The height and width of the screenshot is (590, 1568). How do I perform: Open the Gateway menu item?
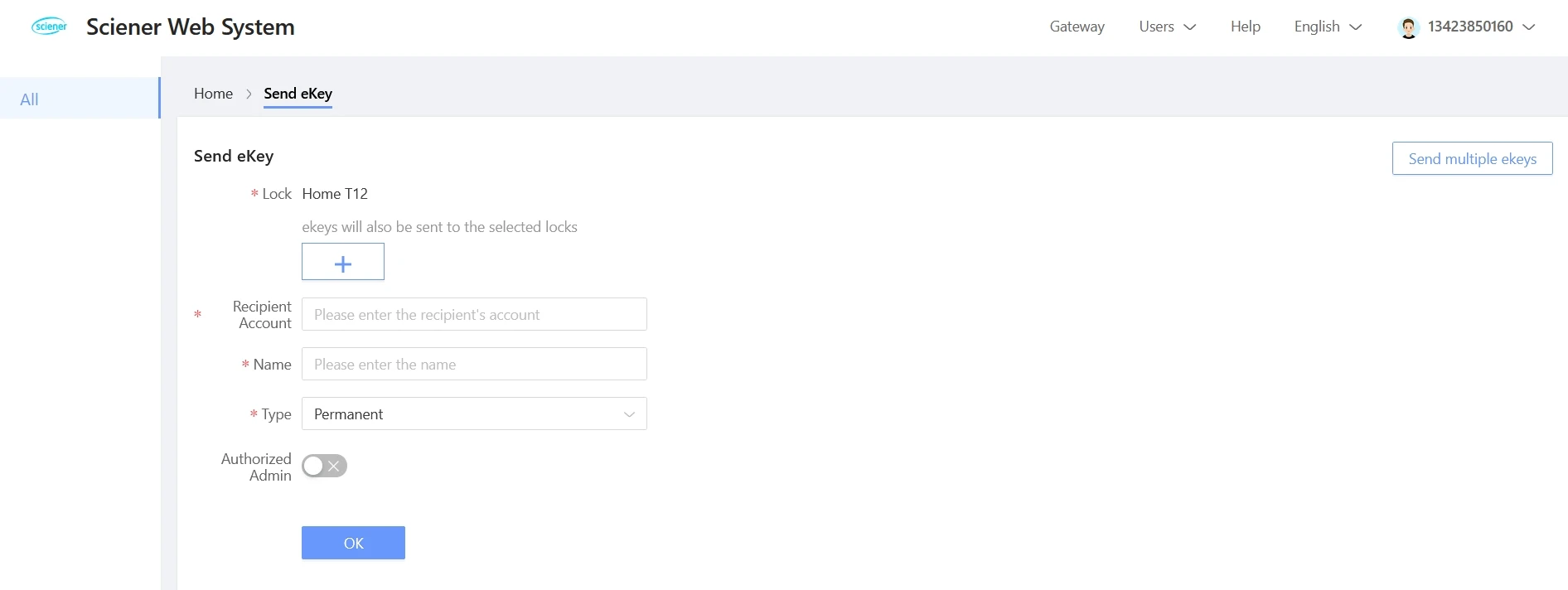[x=1077, y=27]
